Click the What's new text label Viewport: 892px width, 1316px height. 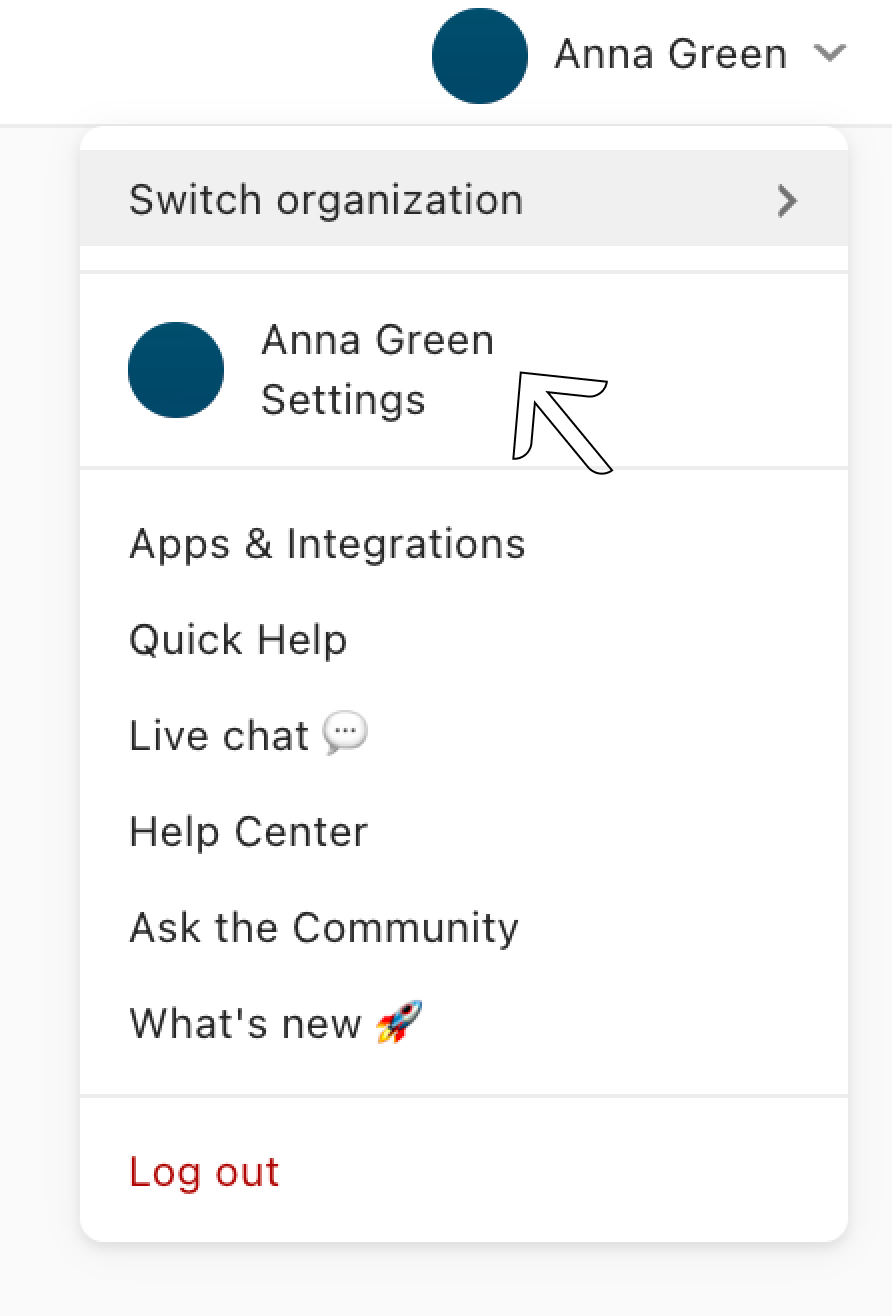[245, 1024]
